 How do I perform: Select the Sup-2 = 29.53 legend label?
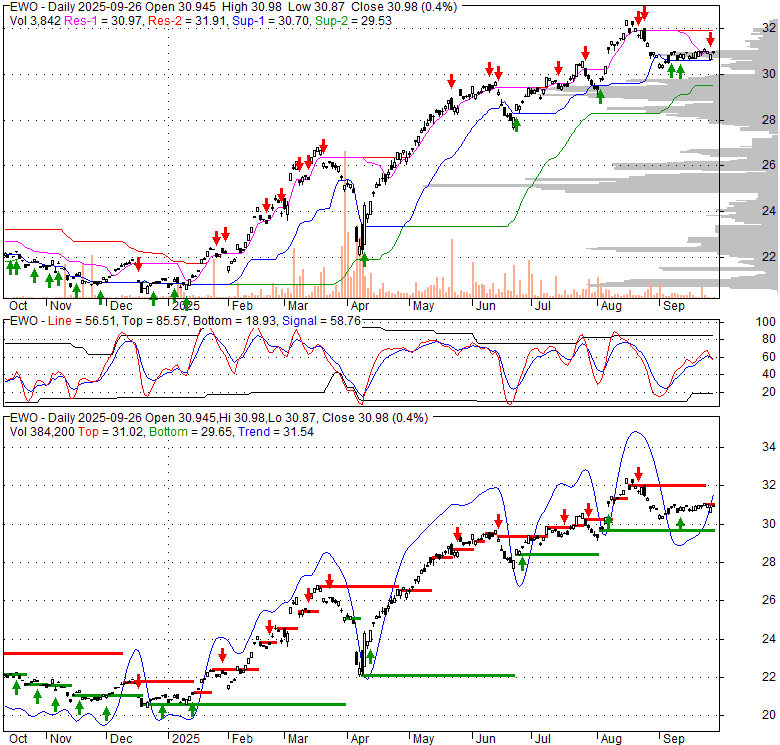coord(353,21)
